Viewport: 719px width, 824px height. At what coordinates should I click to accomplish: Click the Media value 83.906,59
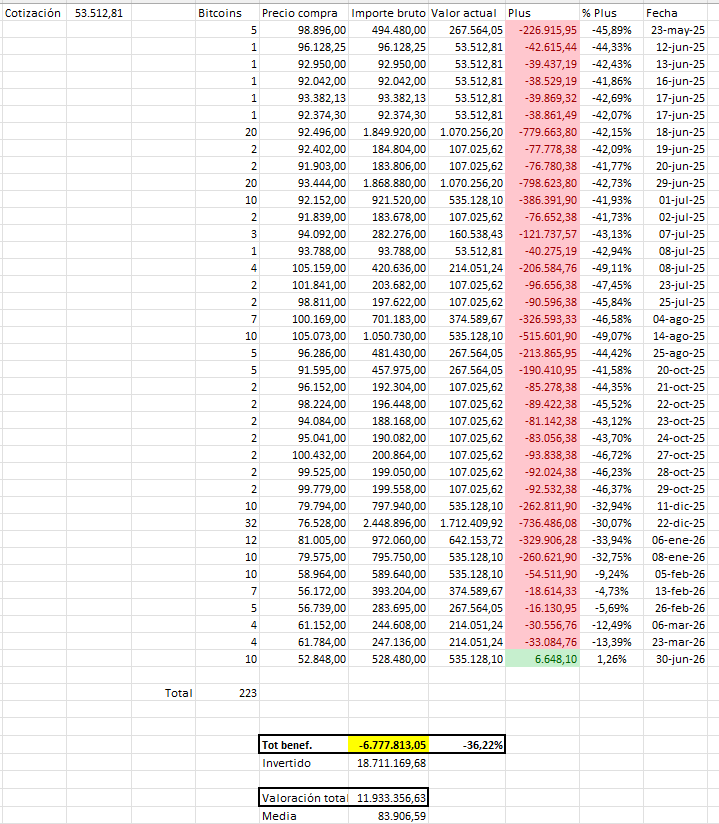[388, 816]
